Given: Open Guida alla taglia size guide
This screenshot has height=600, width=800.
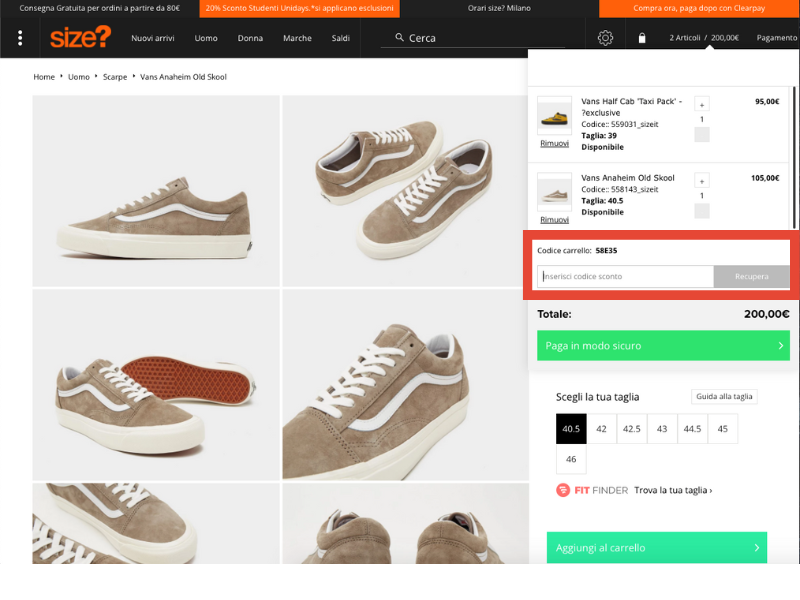Looking at the screenshot, I should tap(724, 396).
